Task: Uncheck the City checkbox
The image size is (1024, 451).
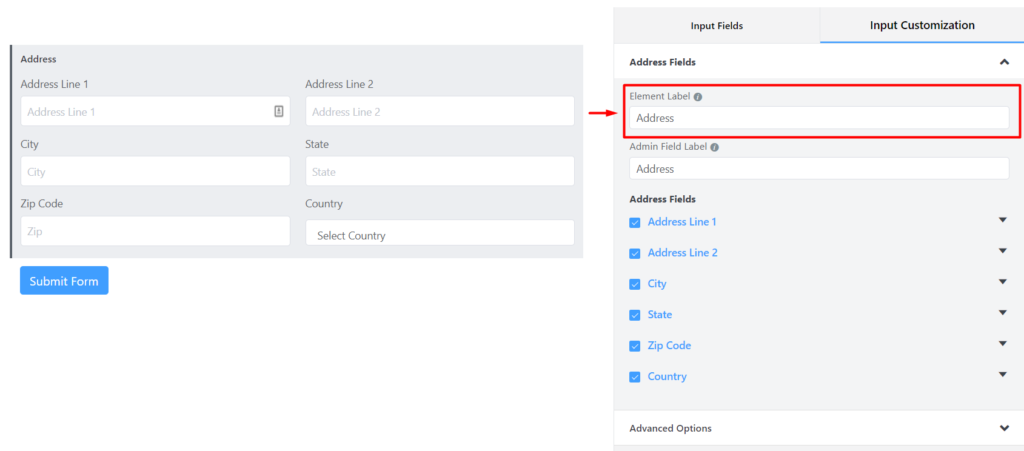Action: (634, 285)
